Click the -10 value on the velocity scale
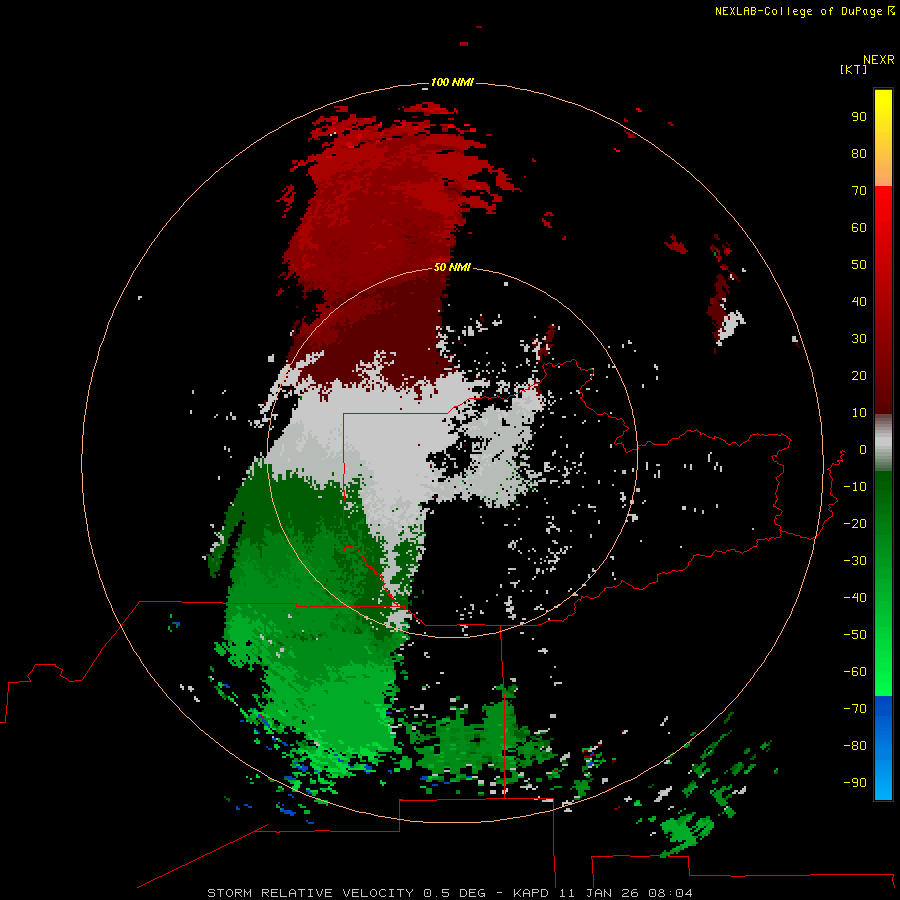Screen dimensions: 900x900 click(855, 487)
